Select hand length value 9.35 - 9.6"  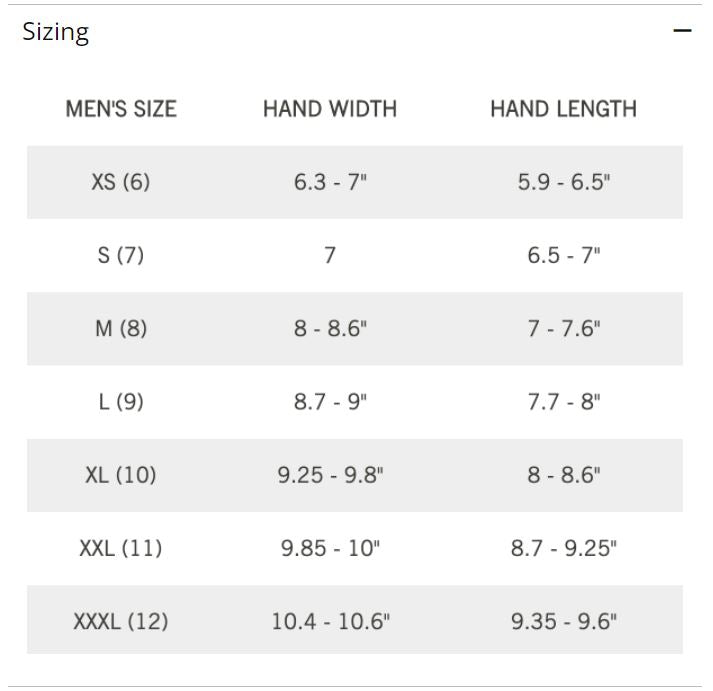[564, 621]
